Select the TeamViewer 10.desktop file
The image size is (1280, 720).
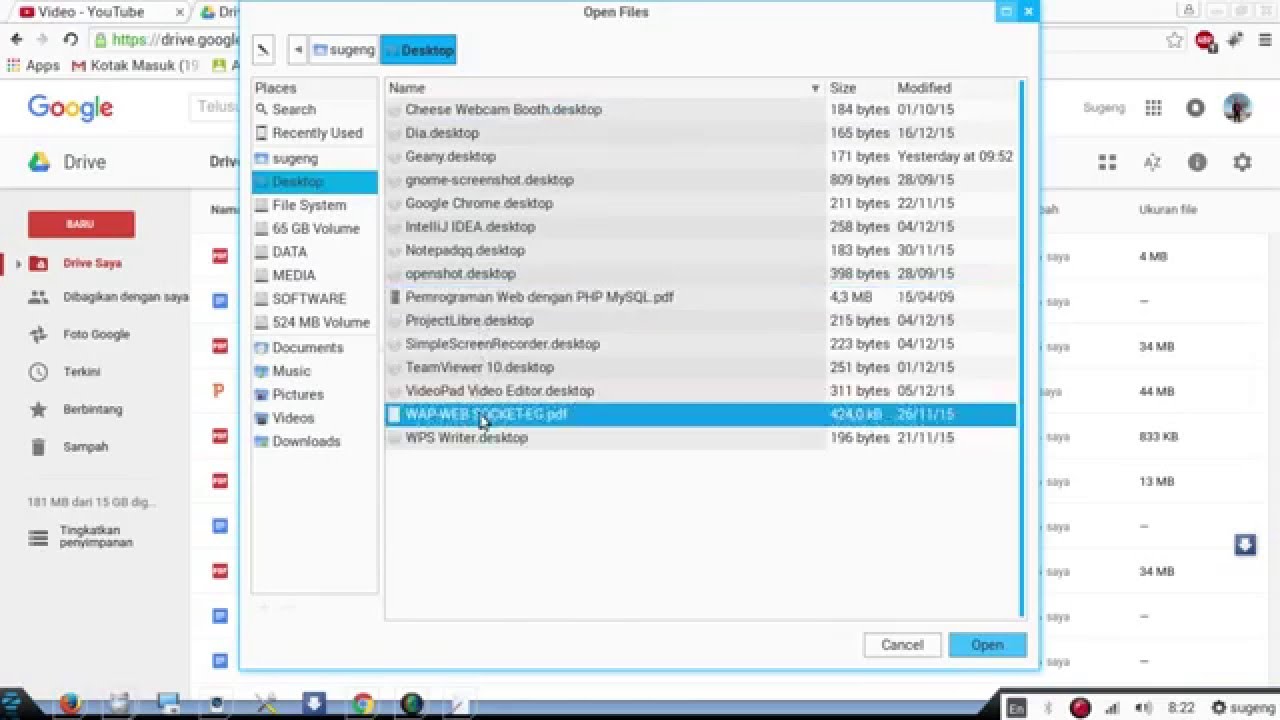[700, 367]
